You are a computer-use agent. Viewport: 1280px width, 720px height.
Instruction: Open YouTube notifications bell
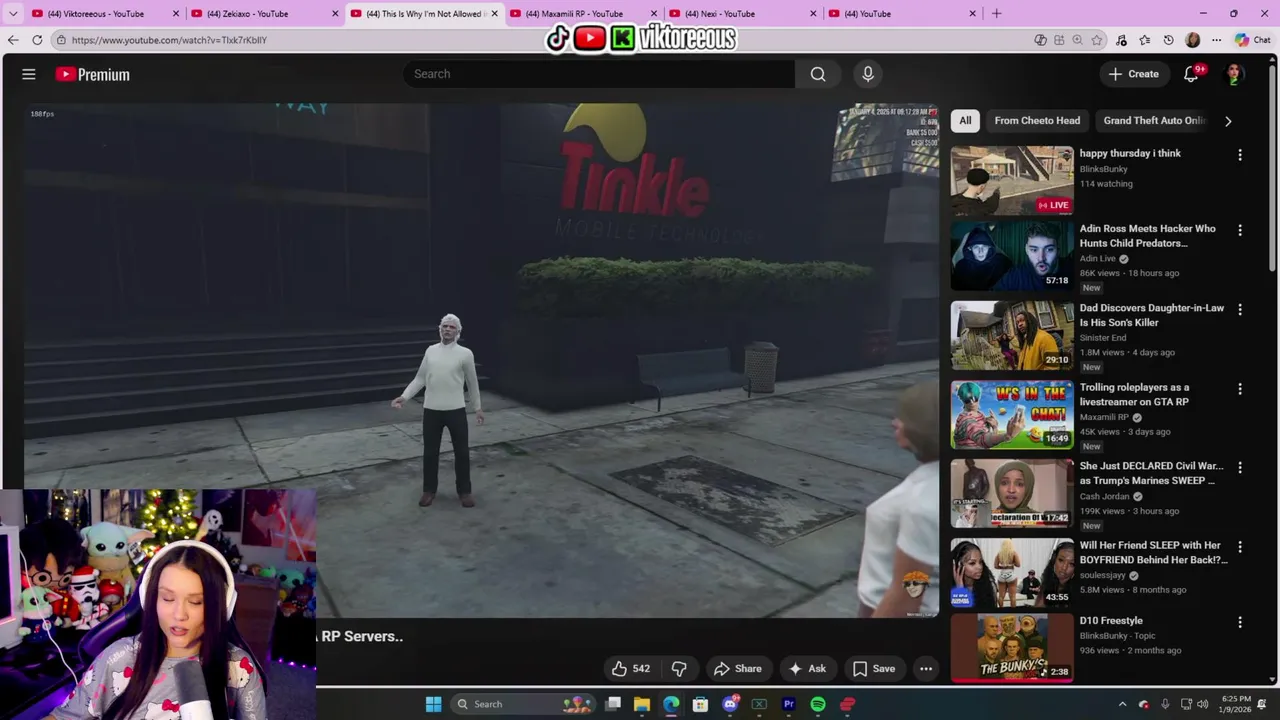pos(1191,74)
